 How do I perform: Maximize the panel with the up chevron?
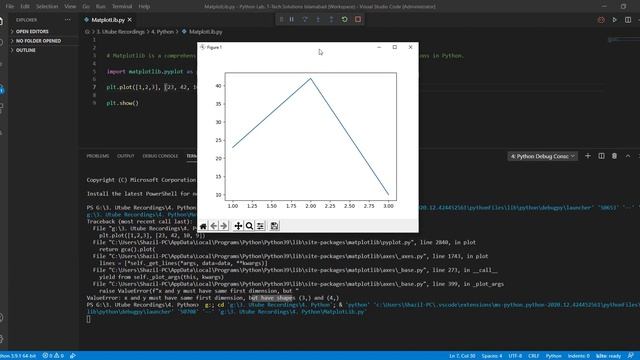point(628,156)
